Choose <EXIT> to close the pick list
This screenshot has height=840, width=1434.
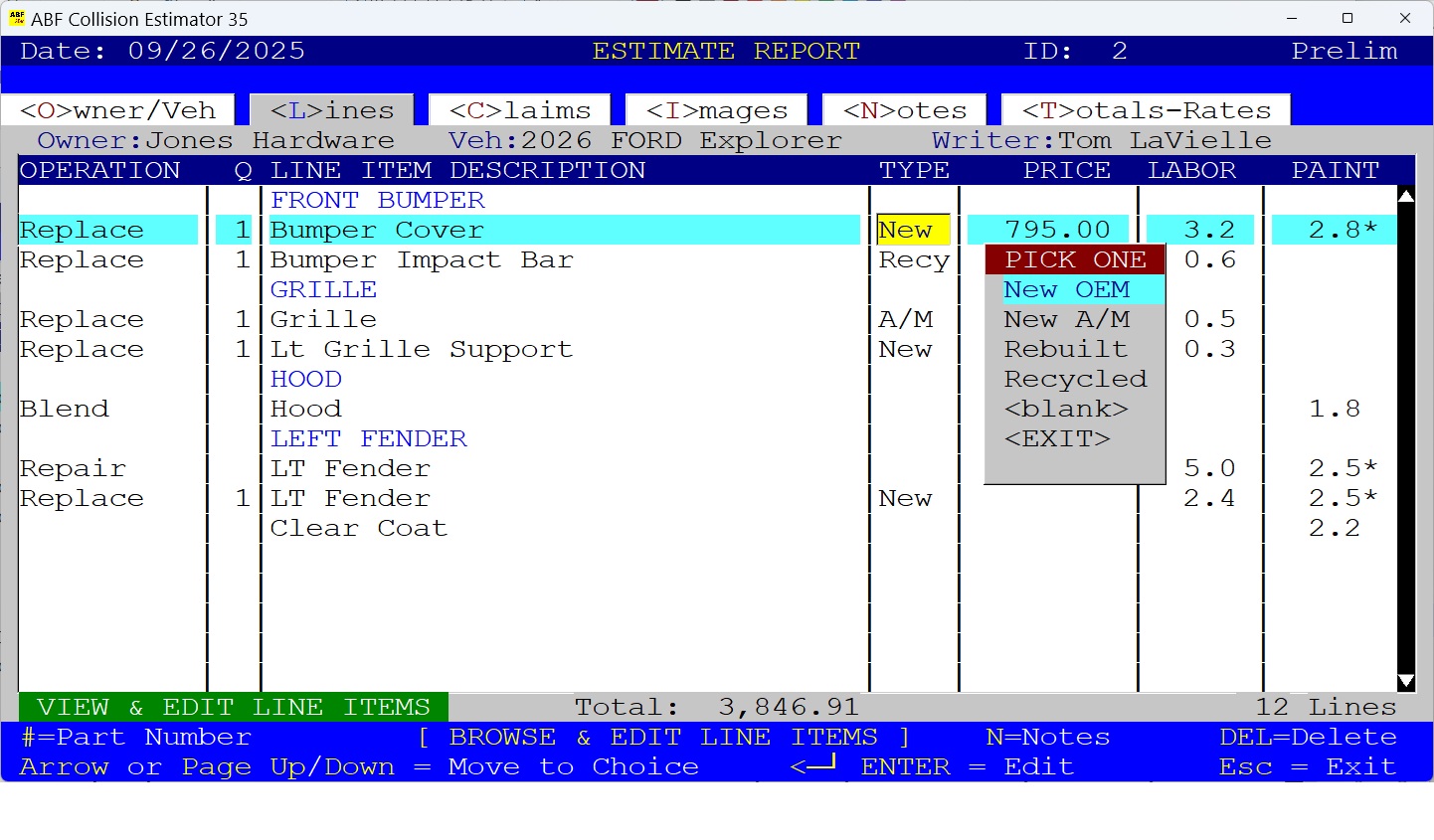pyautogui.click(x=1058, y=438)
